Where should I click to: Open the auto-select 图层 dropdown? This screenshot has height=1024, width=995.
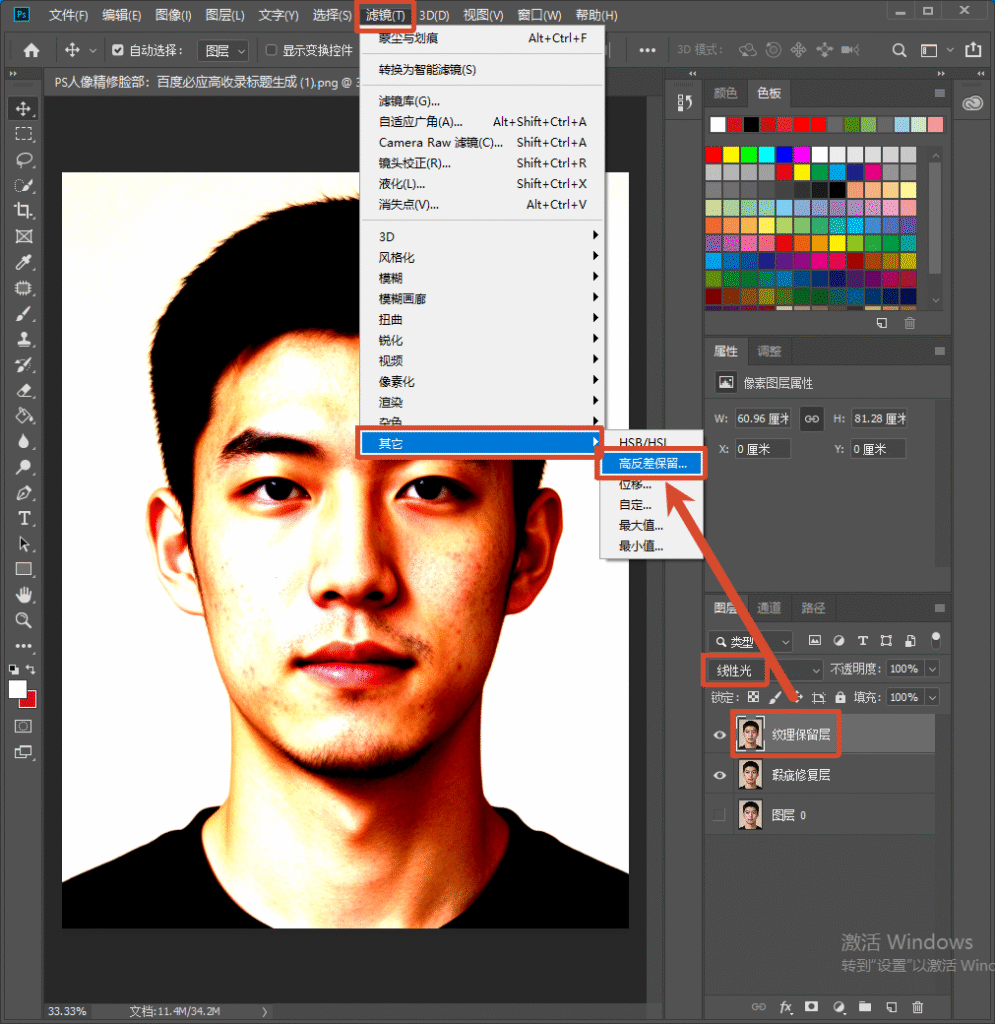tap(223, 50)
